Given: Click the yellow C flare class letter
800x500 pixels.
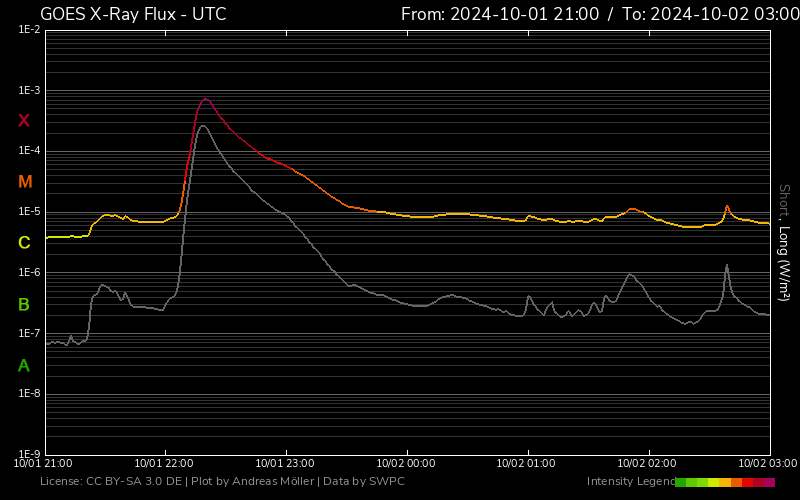Looking at the screenshot, I should tap(24, 243).
